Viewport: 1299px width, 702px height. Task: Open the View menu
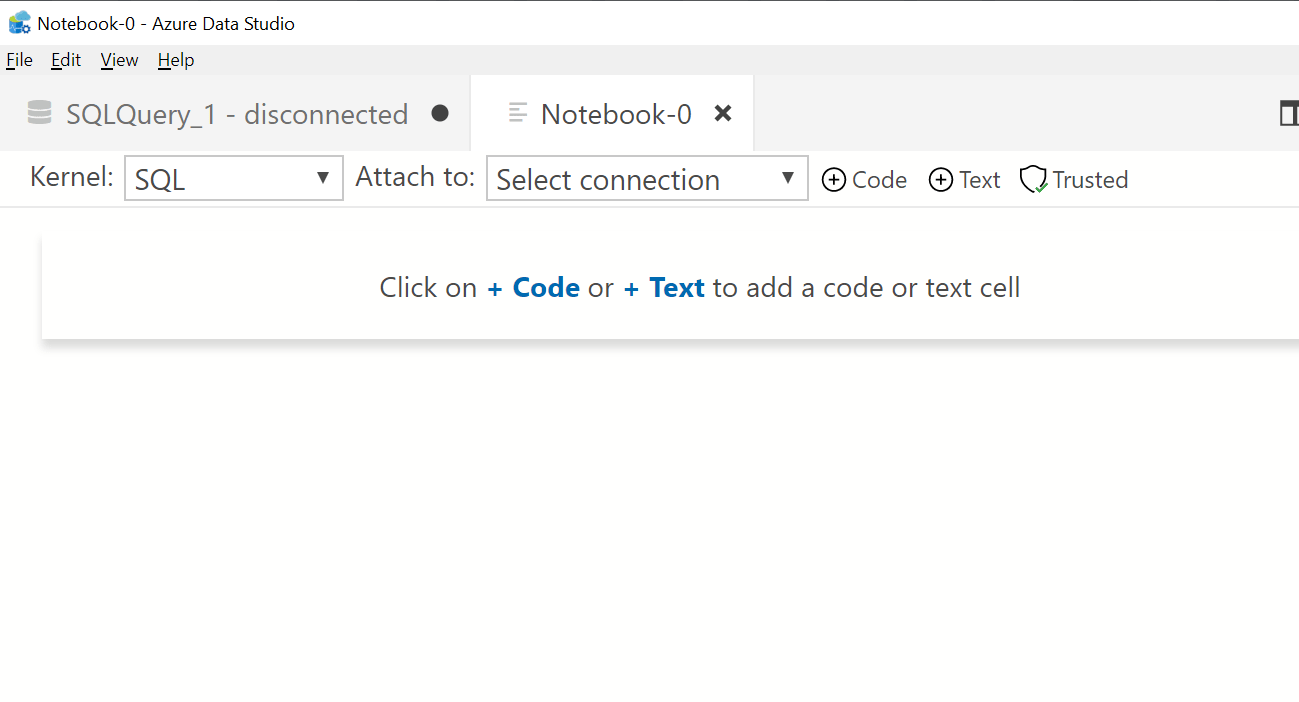[119, 60]
